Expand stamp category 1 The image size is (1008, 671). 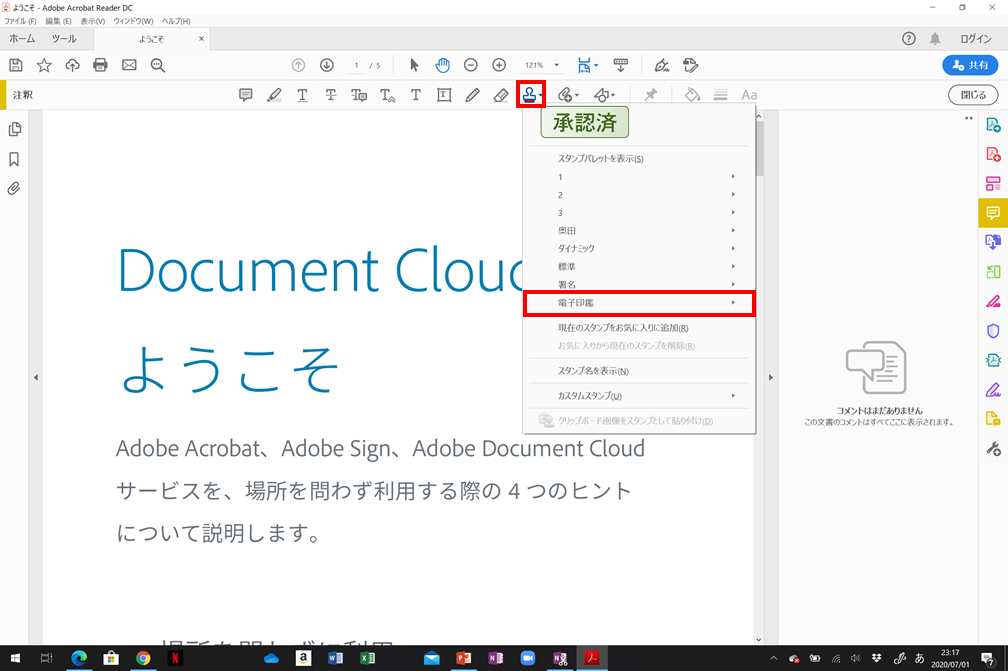[640, 177]
